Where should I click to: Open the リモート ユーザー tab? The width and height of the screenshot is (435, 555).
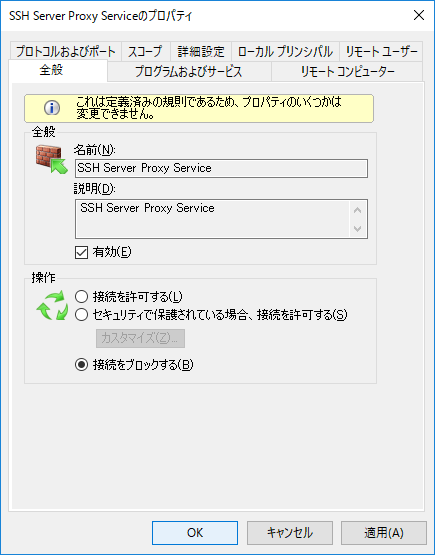[x=381, y=52]
